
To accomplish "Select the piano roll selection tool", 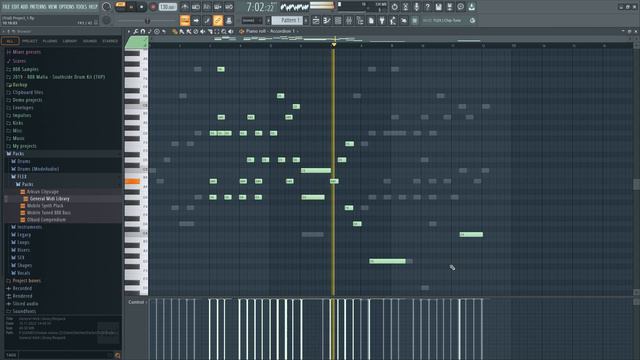I will (217, 31).
